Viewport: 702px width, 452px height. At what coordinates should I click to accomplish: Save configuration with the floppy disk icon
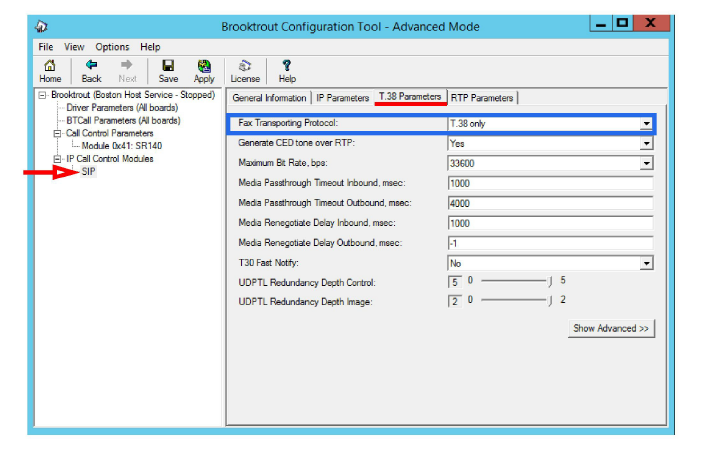pos(168,71)
